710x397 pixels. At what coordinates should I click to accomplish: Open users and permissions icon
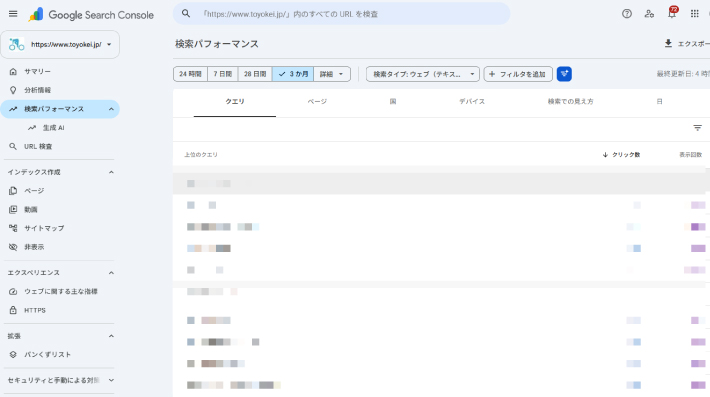click(649, 14)
